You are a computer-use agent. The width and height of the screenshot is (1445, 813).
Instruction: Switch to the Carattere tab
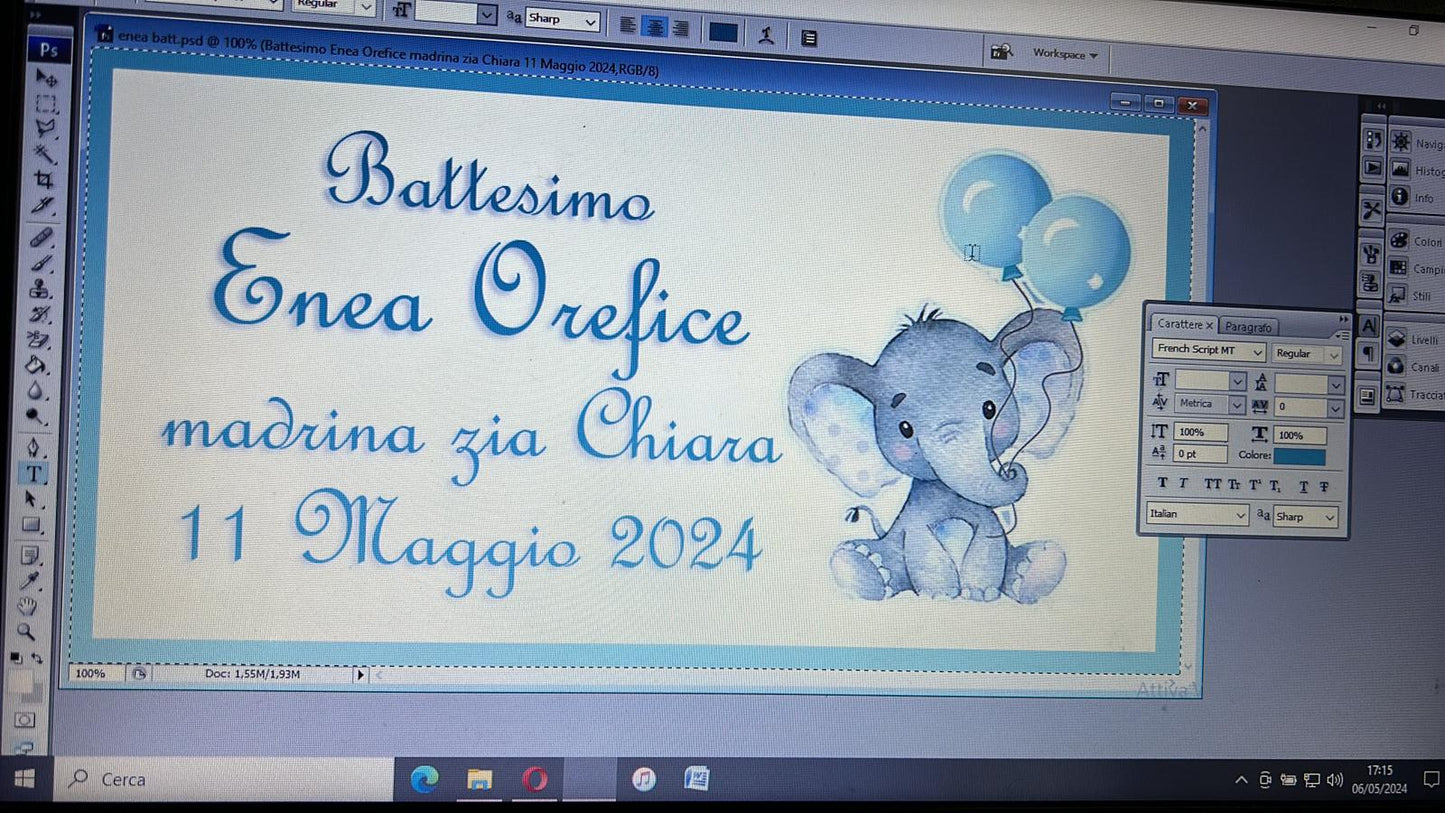point(1184,324)
